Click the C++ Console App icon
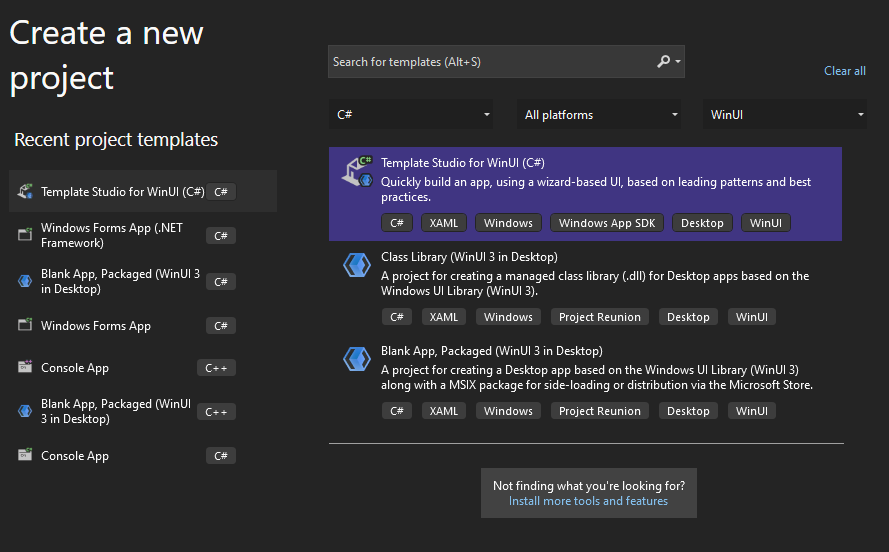This screenshot has height=552, width=889. coord(25,367)
